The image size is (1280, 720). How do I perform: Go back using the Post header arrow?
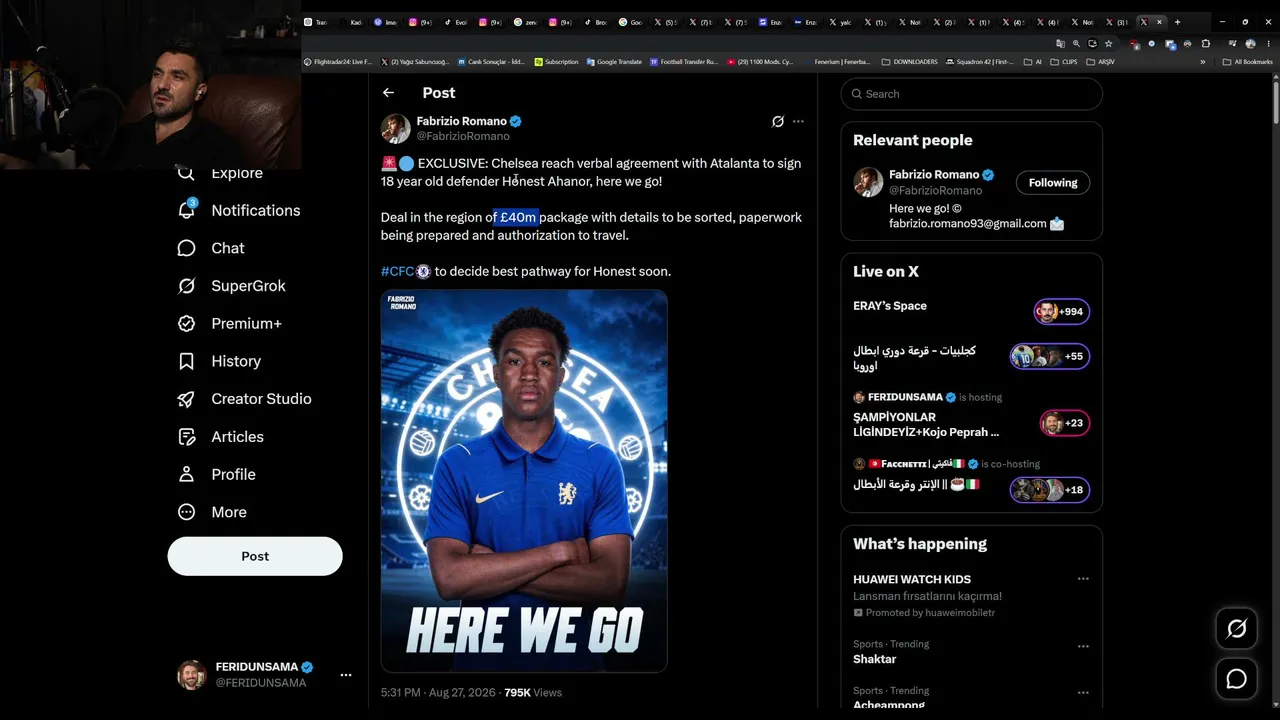click(388, 93)
